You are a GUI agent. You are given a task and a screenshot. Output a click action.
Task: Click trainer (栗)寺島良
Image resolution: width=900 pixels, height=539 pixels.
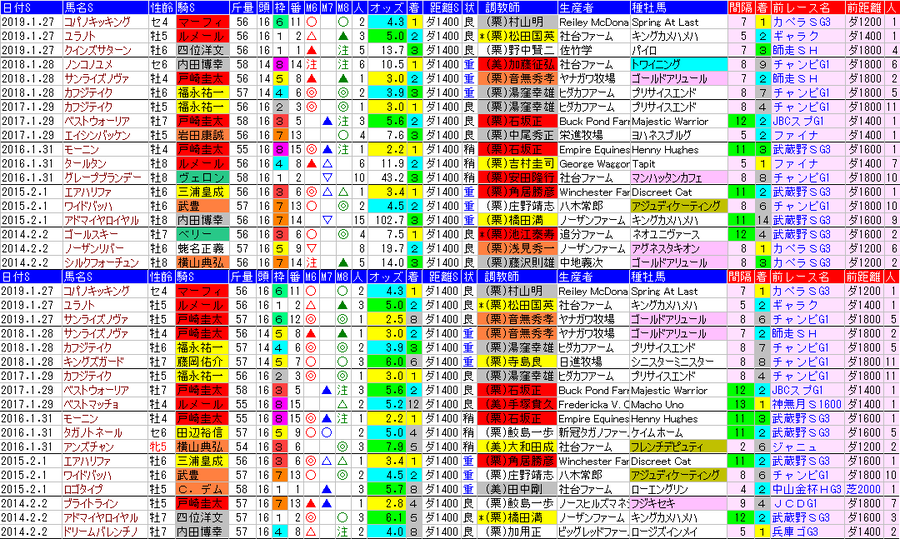coord(518,362)
